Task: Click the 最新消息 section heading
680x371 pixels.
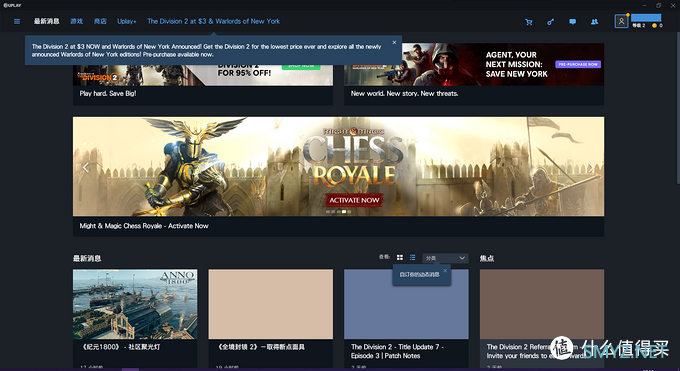Action: coord(87,258)
